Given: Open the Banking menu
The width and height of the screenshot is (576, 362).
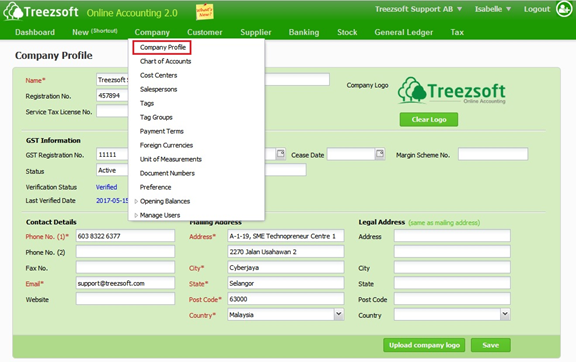Looking at the screenshot, I should tap(304, 32).
